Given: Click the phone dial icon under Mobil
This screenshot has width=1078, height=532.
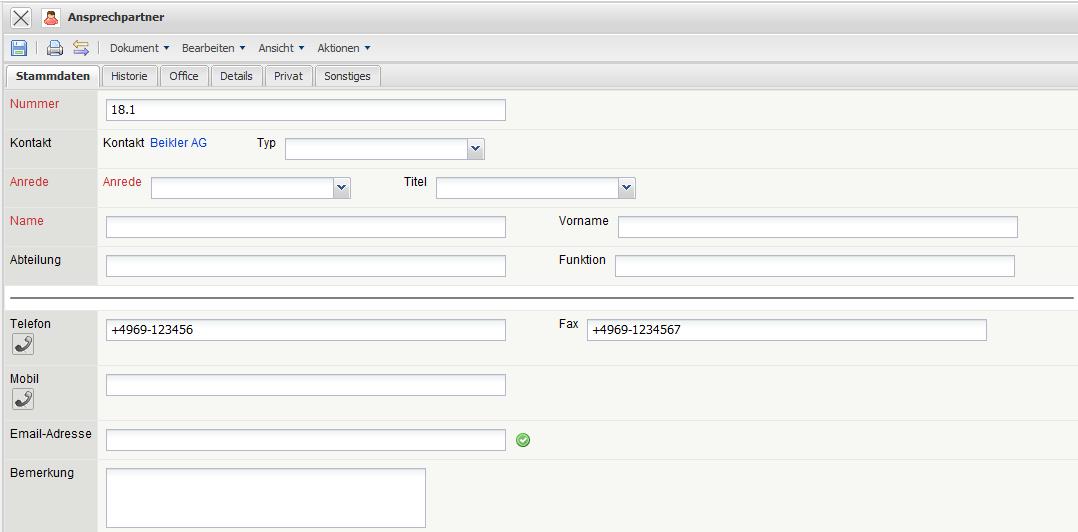Looking at the screenshot, I should (23, 399).
